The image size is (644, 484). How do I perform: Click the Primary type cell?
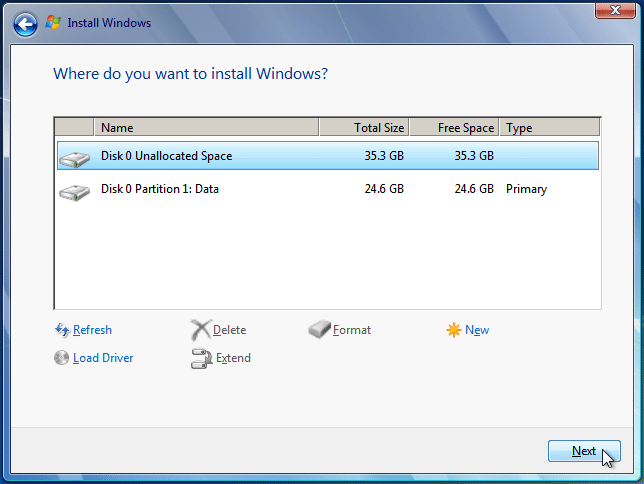click(526, 189)
